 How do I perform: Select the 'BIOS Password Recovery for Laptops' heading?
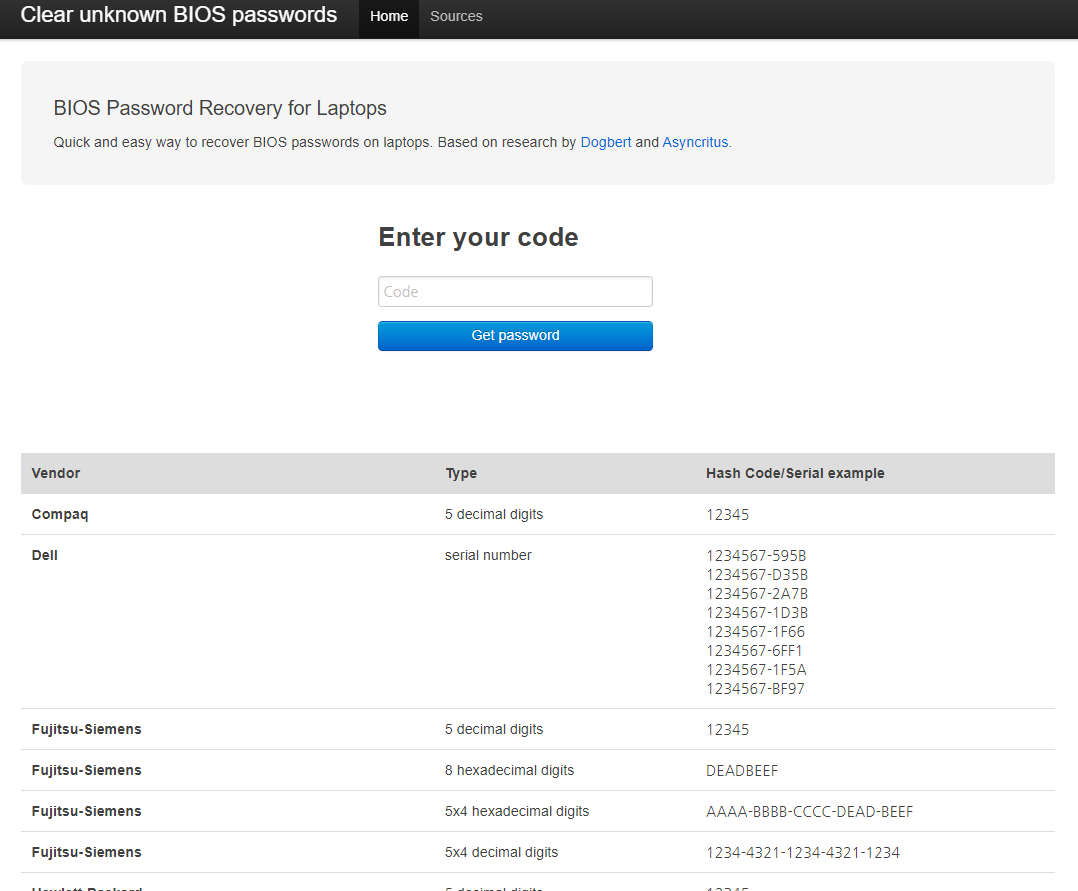click(220, 108)
